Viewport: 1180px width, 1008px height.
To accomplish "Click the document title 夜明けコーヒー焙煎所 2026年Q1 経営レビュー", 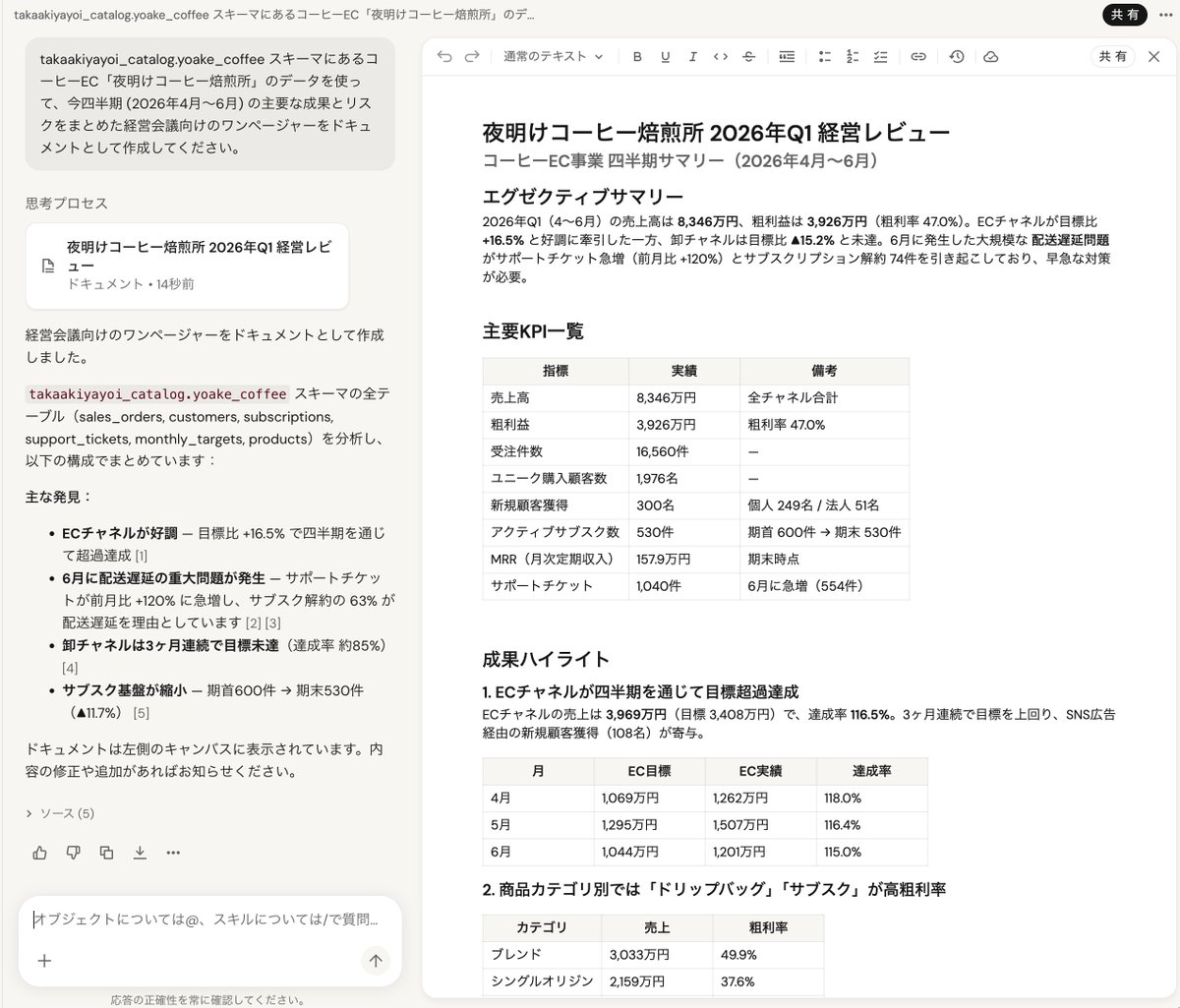I will pyautogui.click(x=717, y=133).
